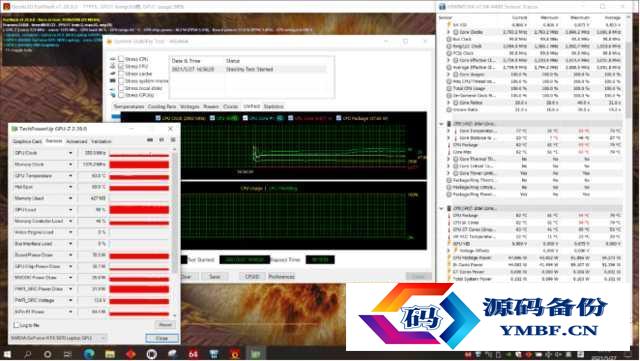Switch to the Statistics tab
Screen dimensions: 640x361
(x=273, y=107)
